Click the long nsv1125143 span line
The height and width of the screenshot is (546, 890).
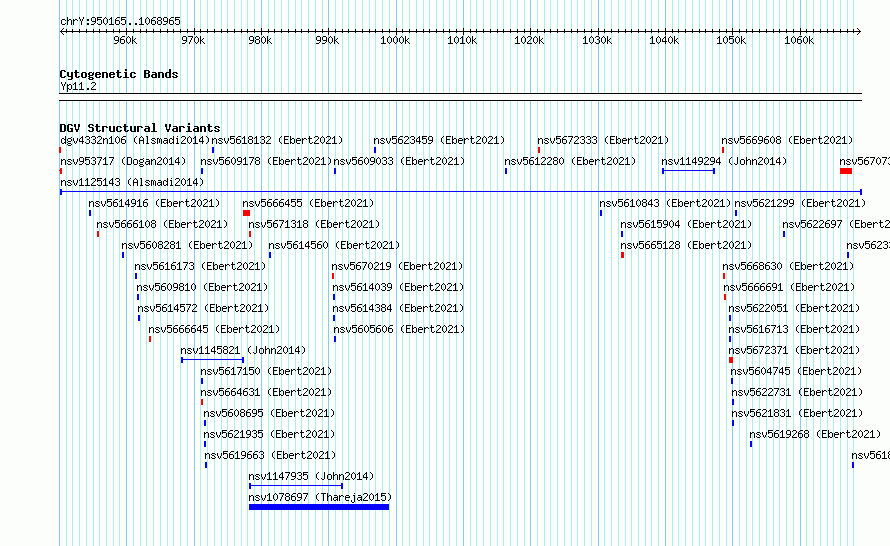[461, 192]
